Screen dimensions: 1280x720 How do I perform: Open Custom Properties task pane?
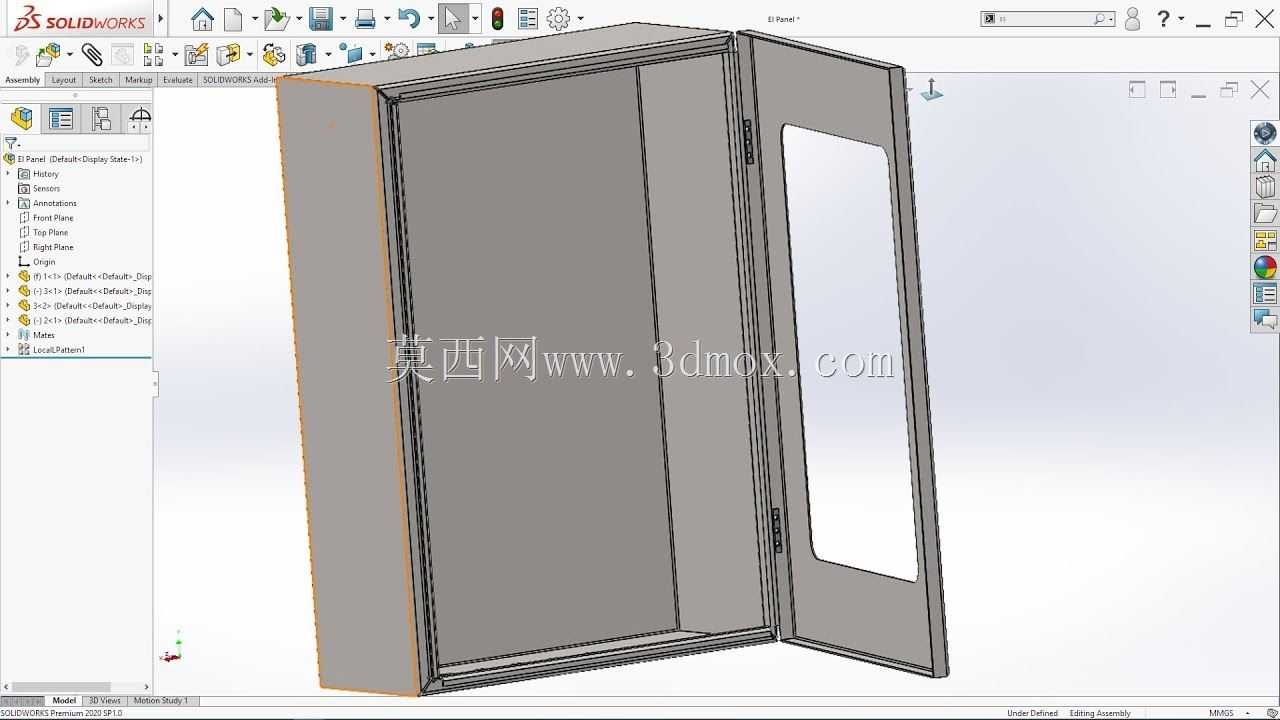click(1265, 294)
